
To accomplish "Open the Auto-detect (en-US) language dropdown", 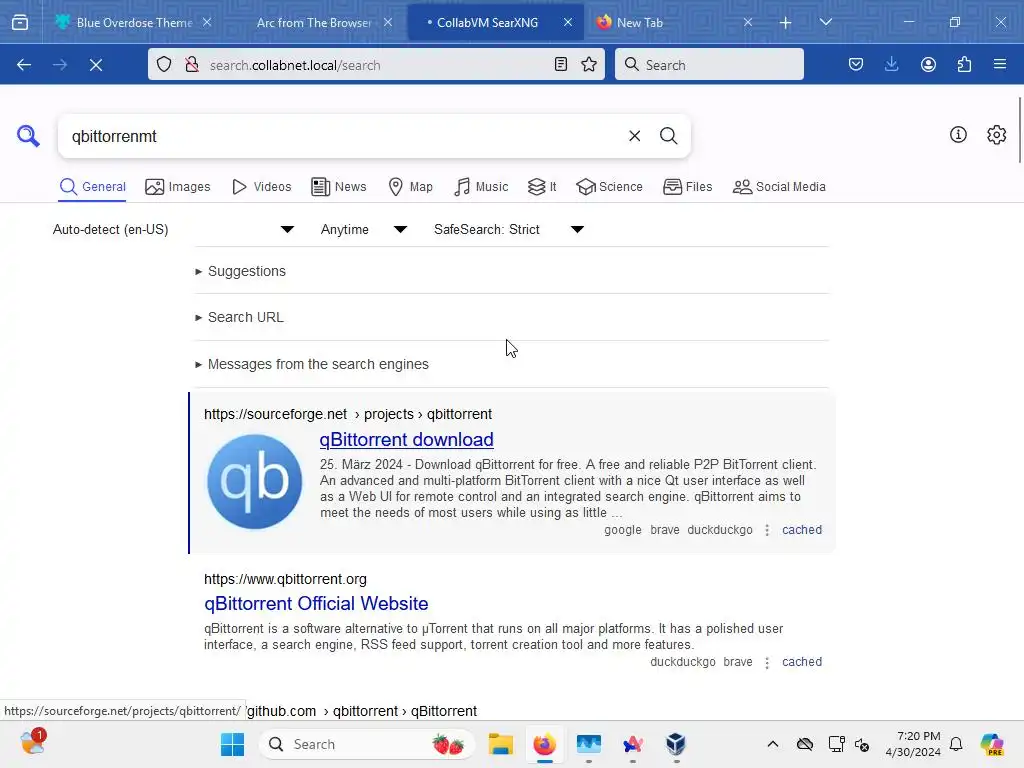I will tap(173, 229).
